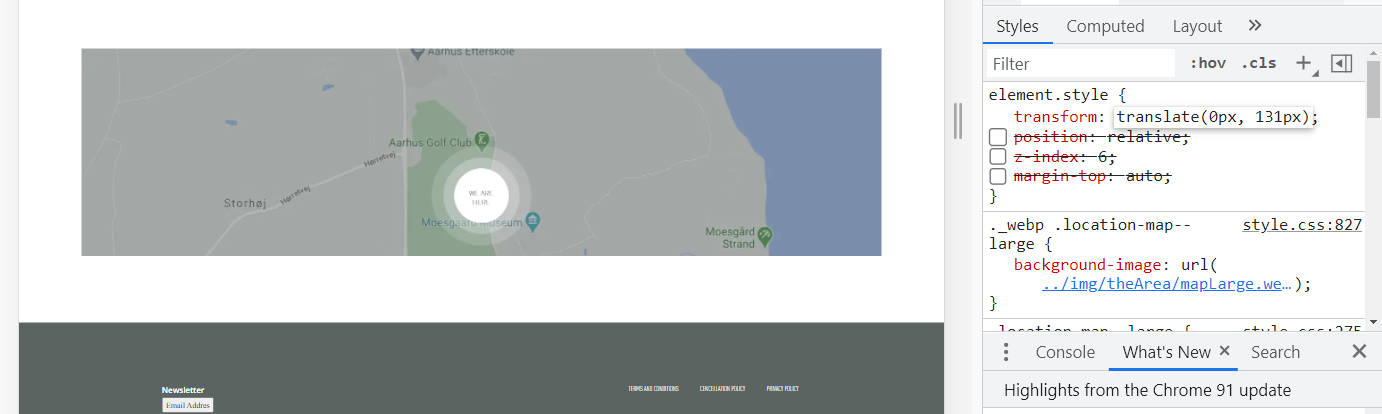Screen dimensions: 1382x414
Task: Click the element.style selector
Action: click(x=1048, y=96)
